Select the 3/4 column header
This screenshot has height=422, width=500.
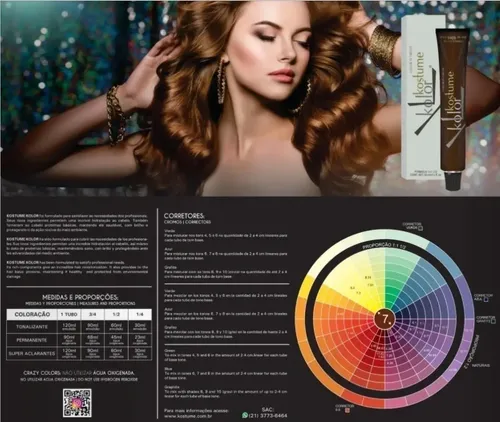coord(93,314)
